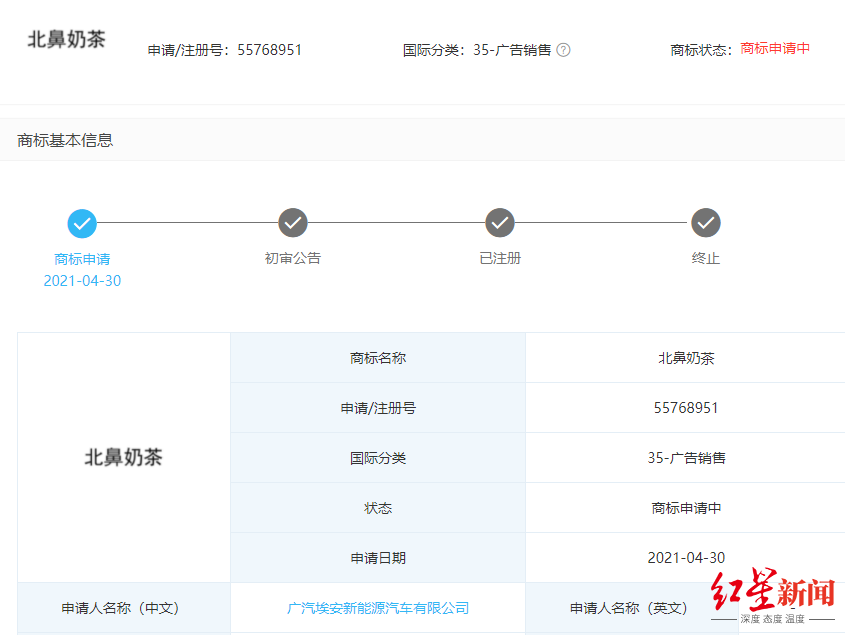The image size is (845, 635).
Task: Select the 初审公告 step checkmark circle
Action: tap(293, 223)
